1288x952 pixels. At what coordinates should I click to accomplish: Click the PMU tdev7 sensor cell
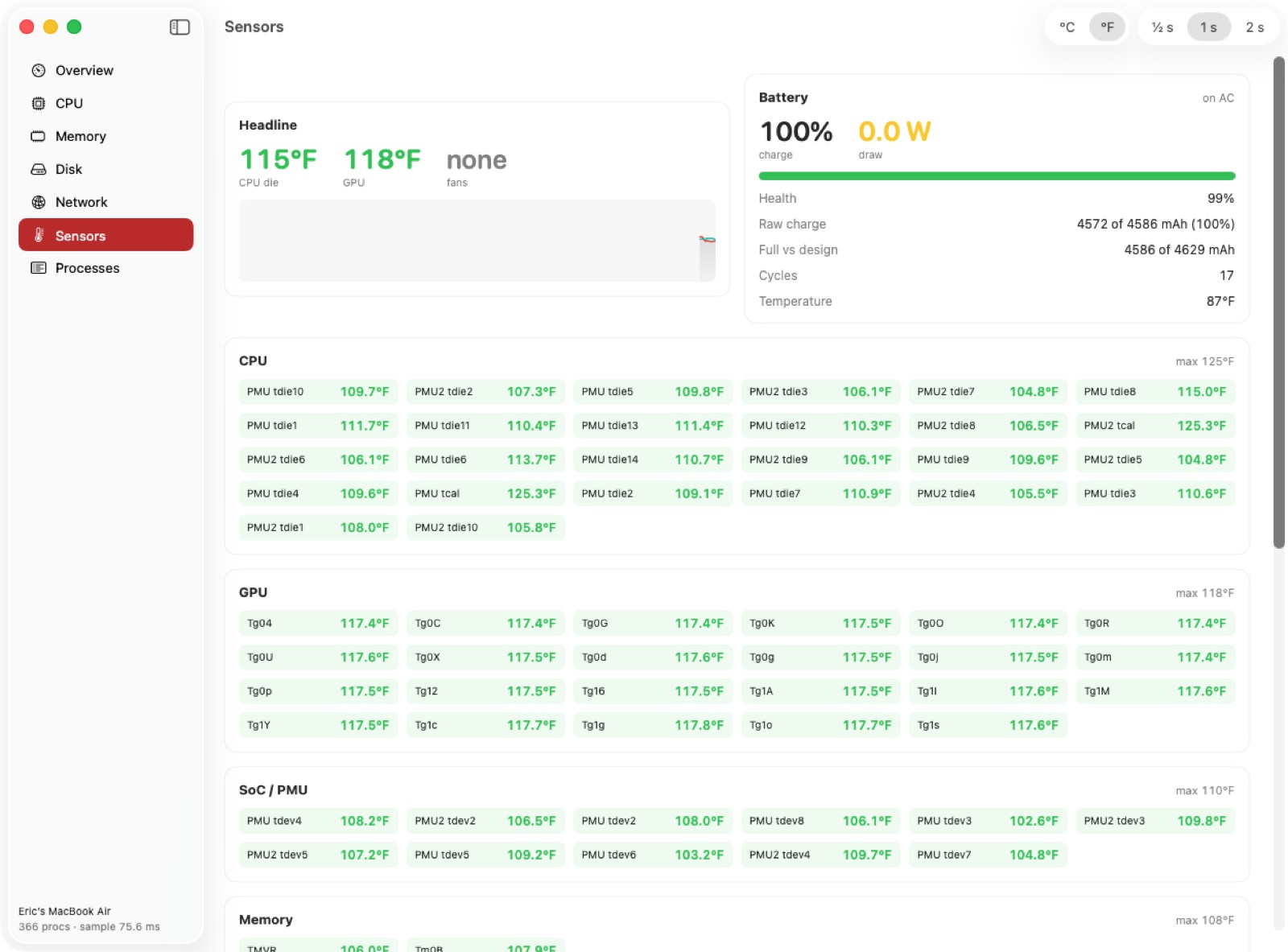click(988, 855)
